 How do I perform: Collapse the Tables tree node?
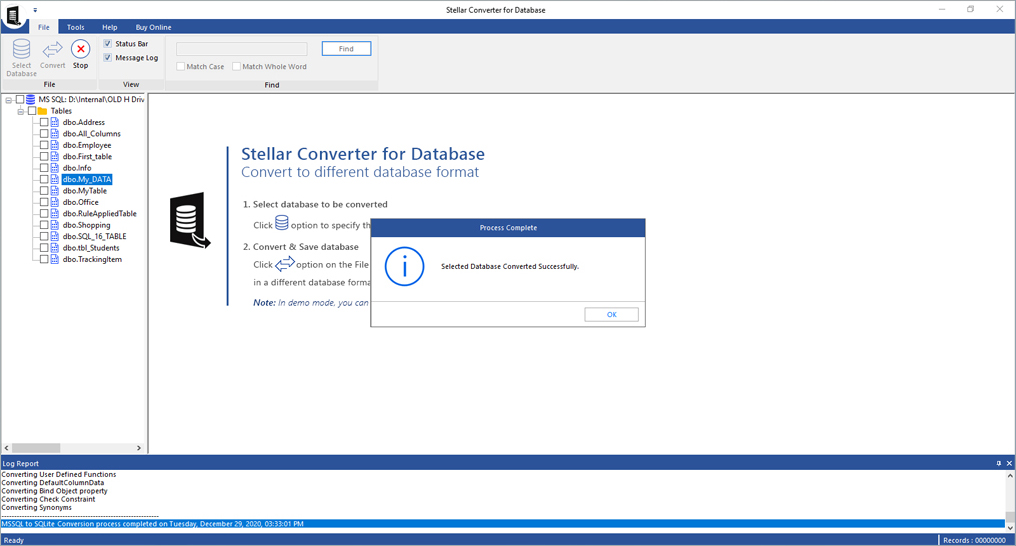pos(21,111)
